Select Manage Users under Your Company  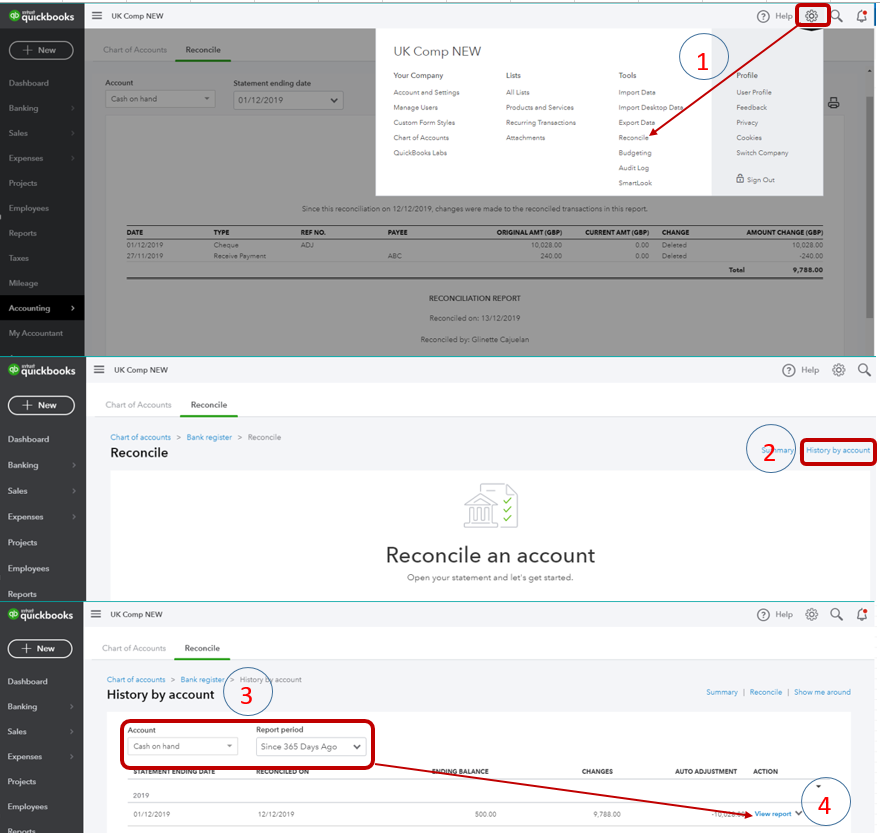pyautogui.click(x=415, y=107)
